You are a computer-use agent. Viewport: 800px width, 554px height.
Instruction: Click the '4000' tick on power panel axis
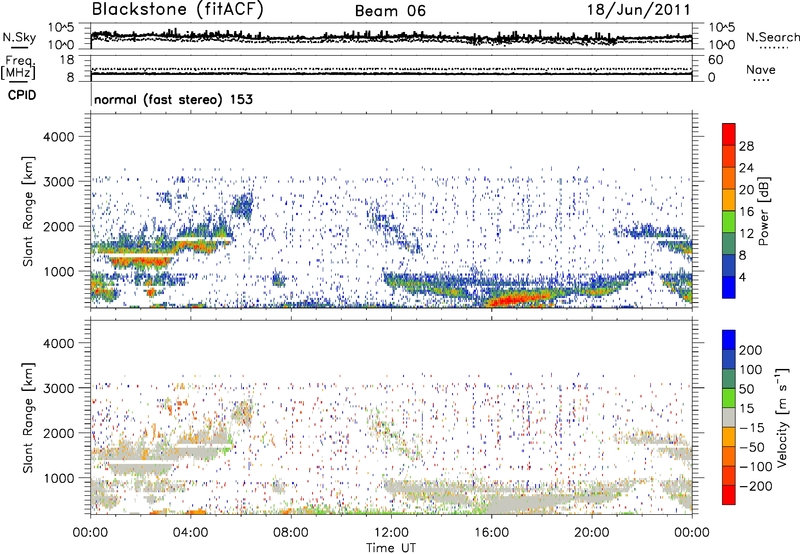pos(59,137)
